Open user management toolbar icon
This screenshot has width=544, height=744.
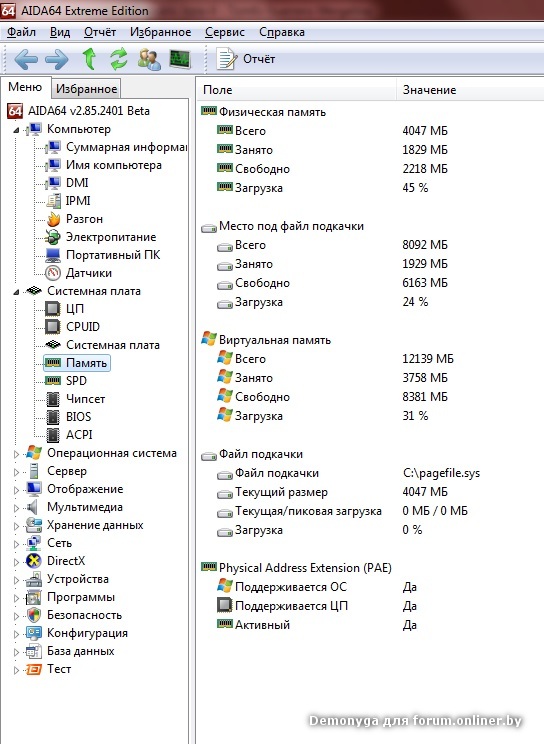(x=149, y=59)
